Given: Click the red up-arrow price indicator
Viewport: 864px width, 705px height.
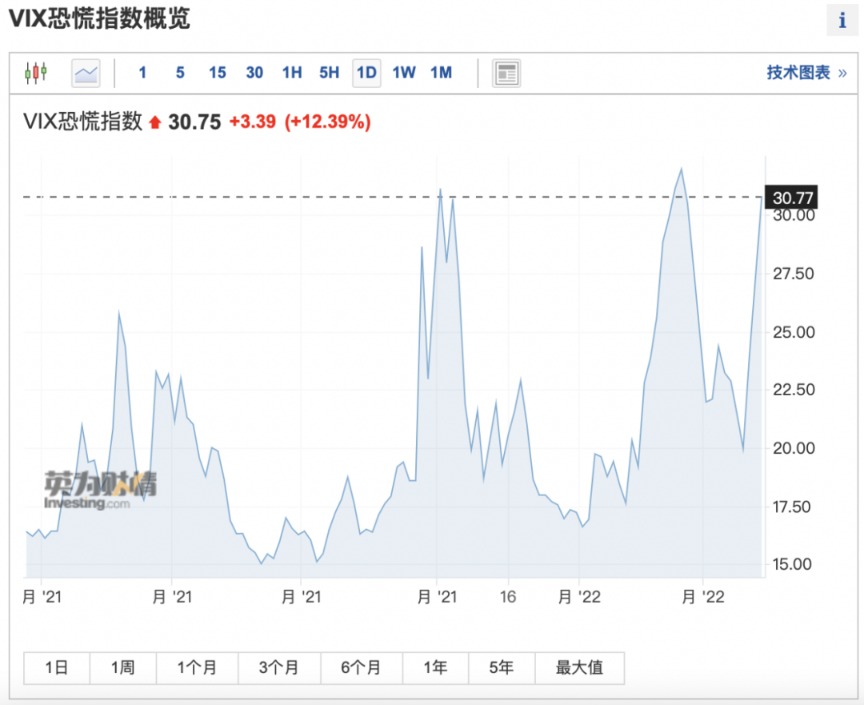Looking at the screenshot, I should tap(155, 123).
